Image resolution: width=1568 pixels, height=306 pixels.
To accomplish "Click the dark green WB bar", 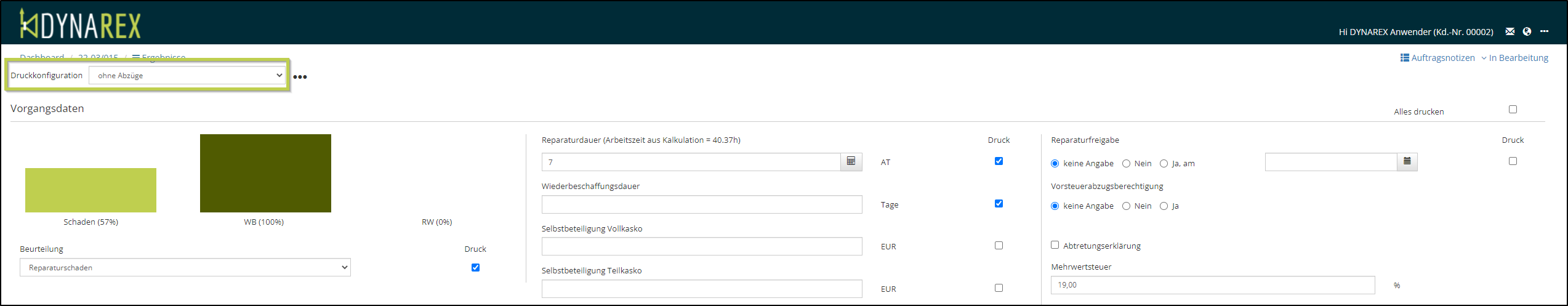I will [x=265, y=173].
